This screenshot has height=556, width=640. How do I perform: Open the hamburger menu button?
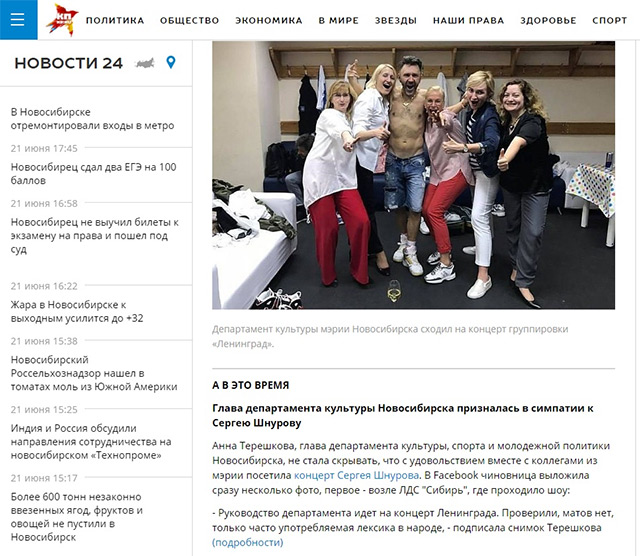click(18, 20)
